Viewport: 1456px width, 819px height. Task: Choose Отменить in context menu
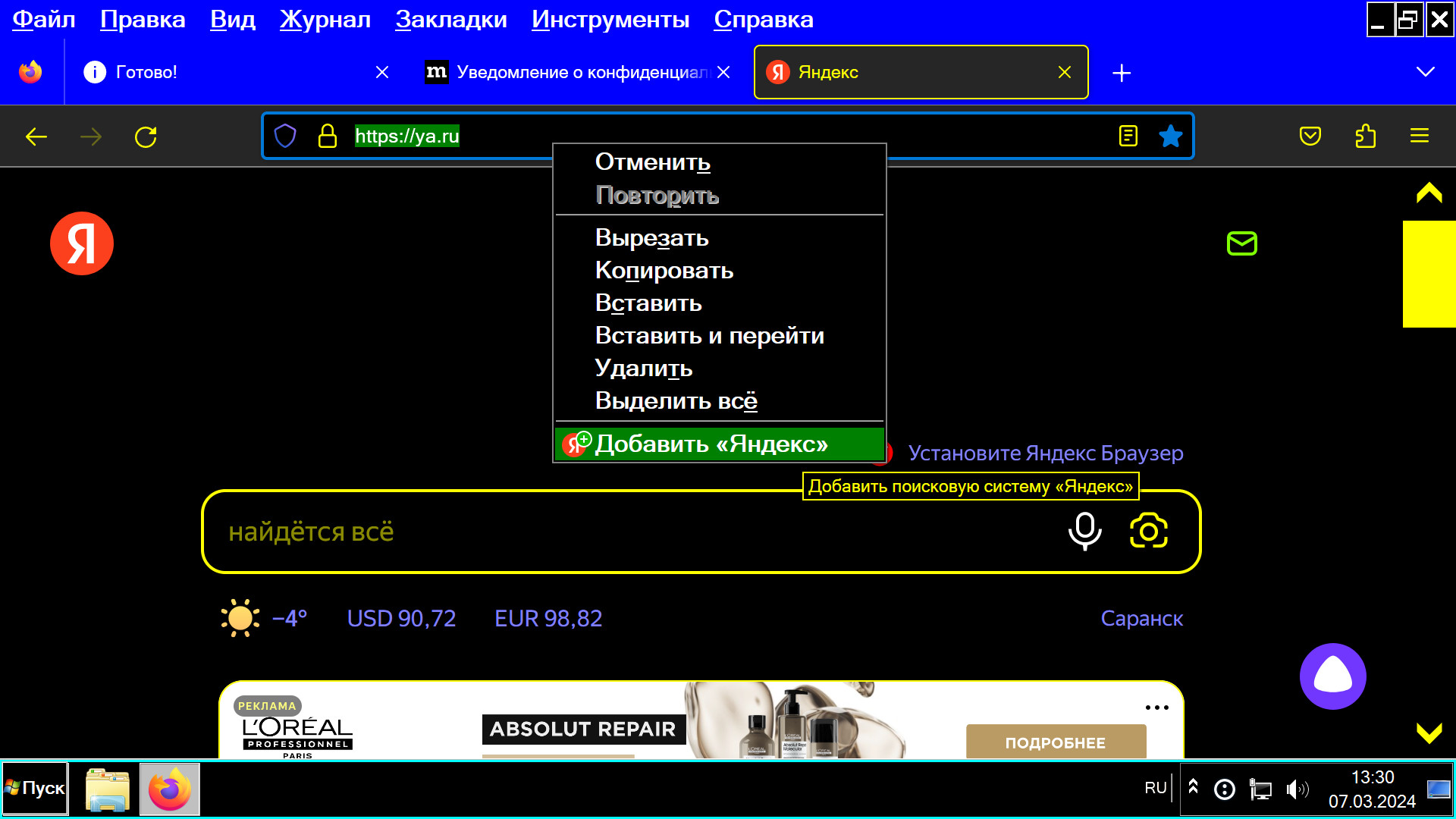pyautogui.click(x=720, y=162)
